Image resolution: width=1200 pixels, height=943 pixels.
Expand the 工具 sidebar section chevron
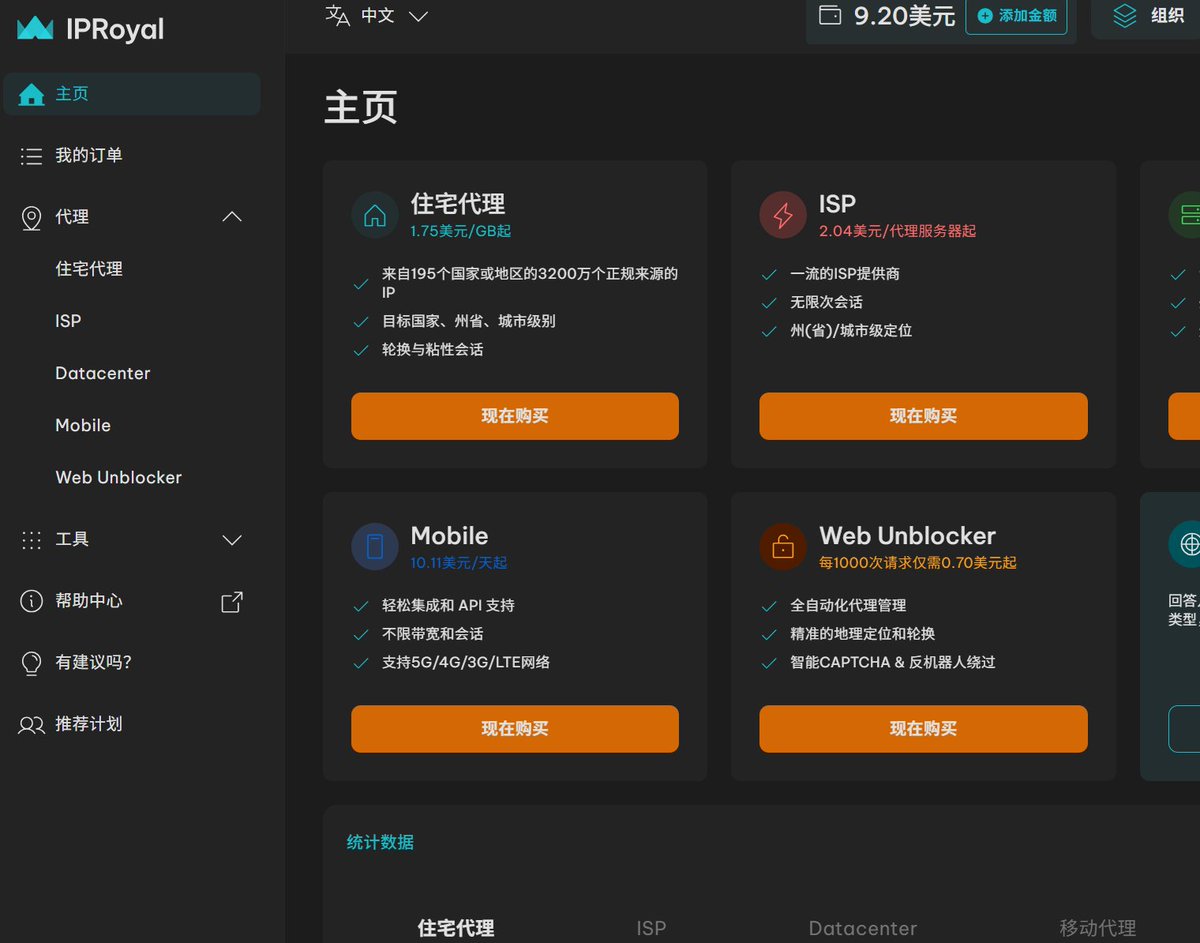point(232,540)
